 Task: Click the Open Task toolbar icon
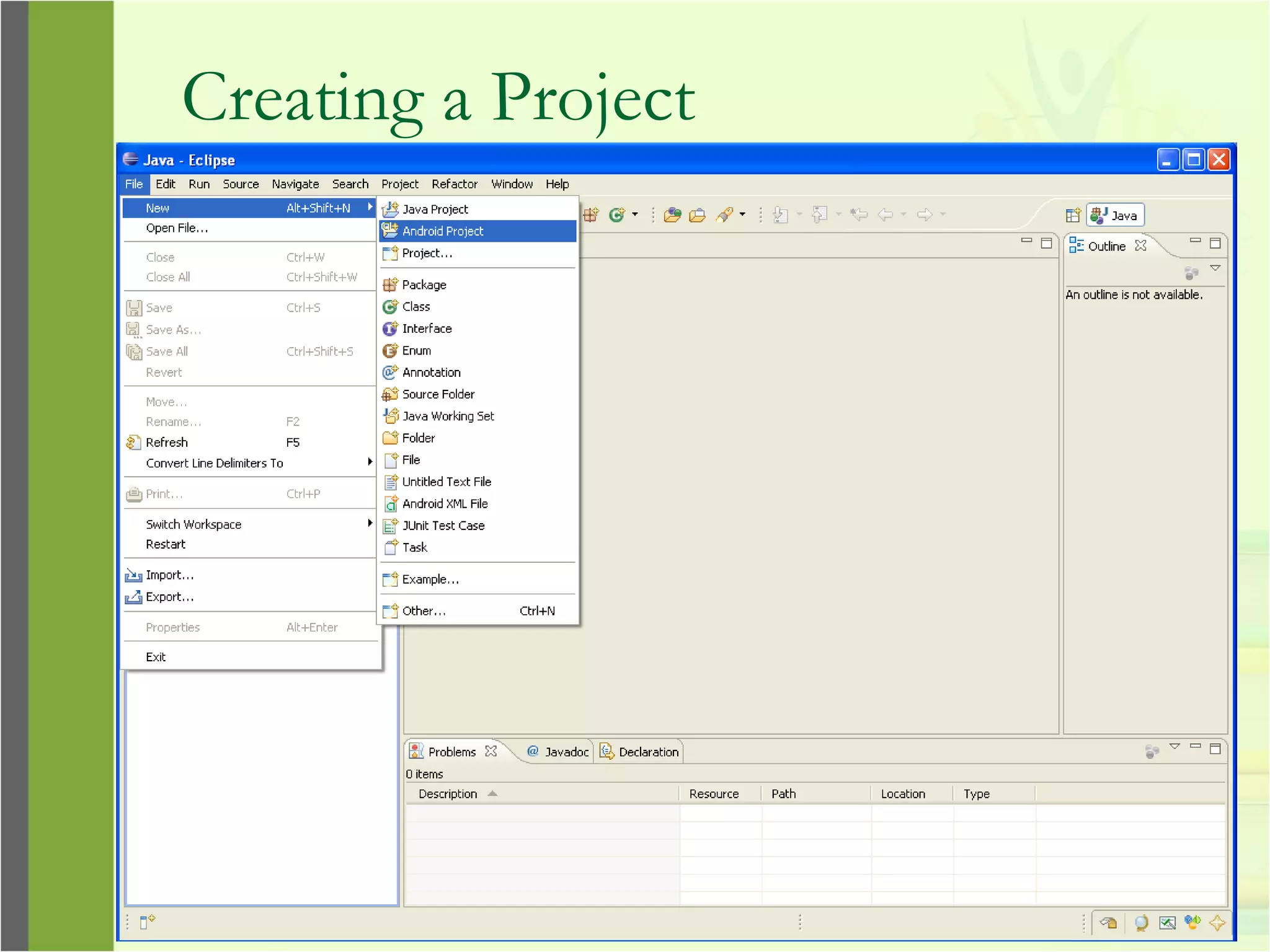pos(698,215)
